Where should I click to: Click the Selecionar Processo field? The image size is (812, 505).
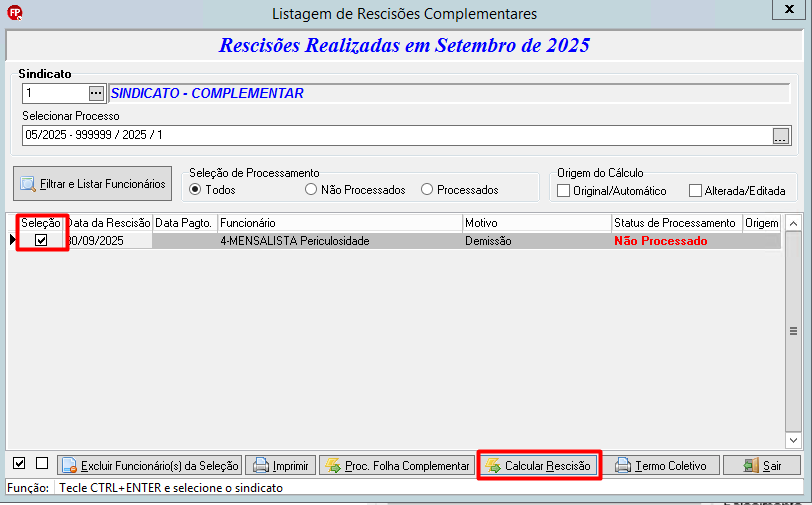[398, 135]
